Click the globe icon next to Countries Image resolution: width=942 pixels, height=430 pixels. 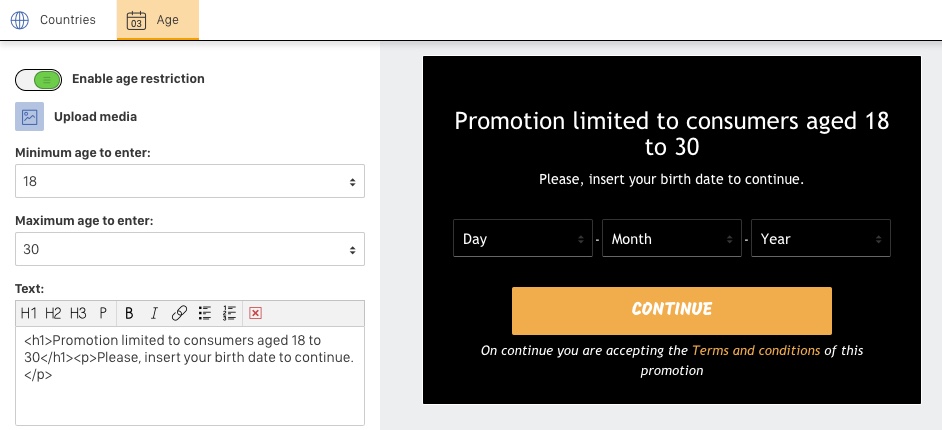[20, 20]
